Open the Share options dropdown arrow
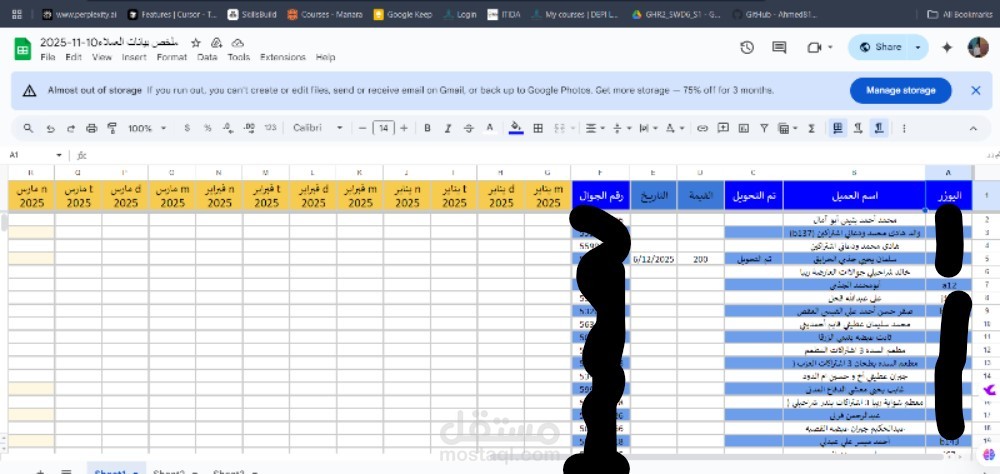Image resolution: width=1000 pixels, height=474 pixels. (918, 47)
